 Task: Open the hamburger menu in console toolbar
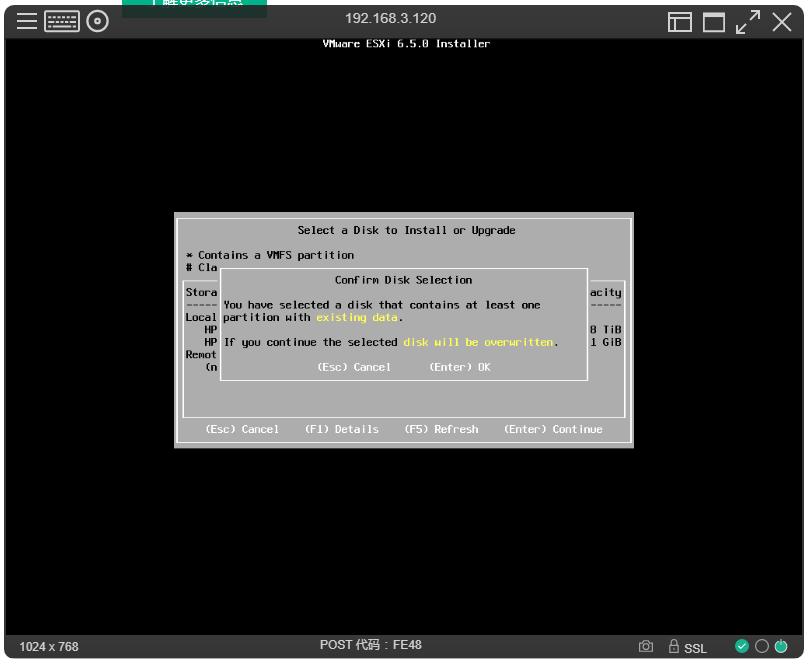pos(26,21)
